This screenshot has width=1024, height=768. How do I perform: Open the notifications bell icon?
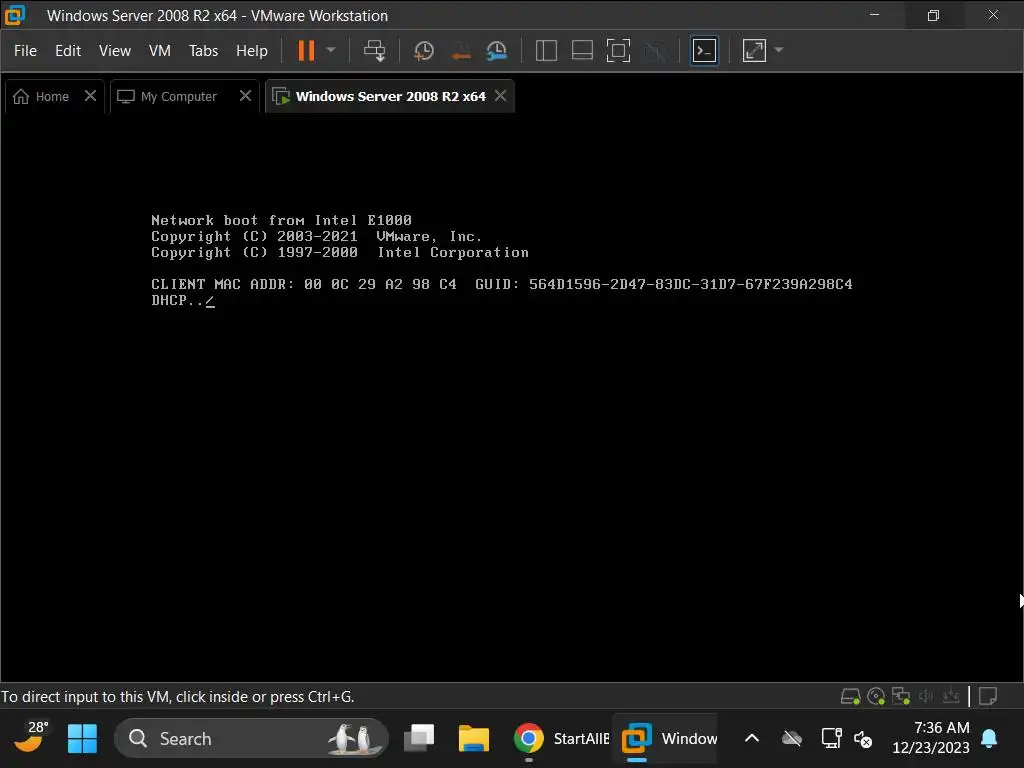pyautogui.click(x=989, y=739)
